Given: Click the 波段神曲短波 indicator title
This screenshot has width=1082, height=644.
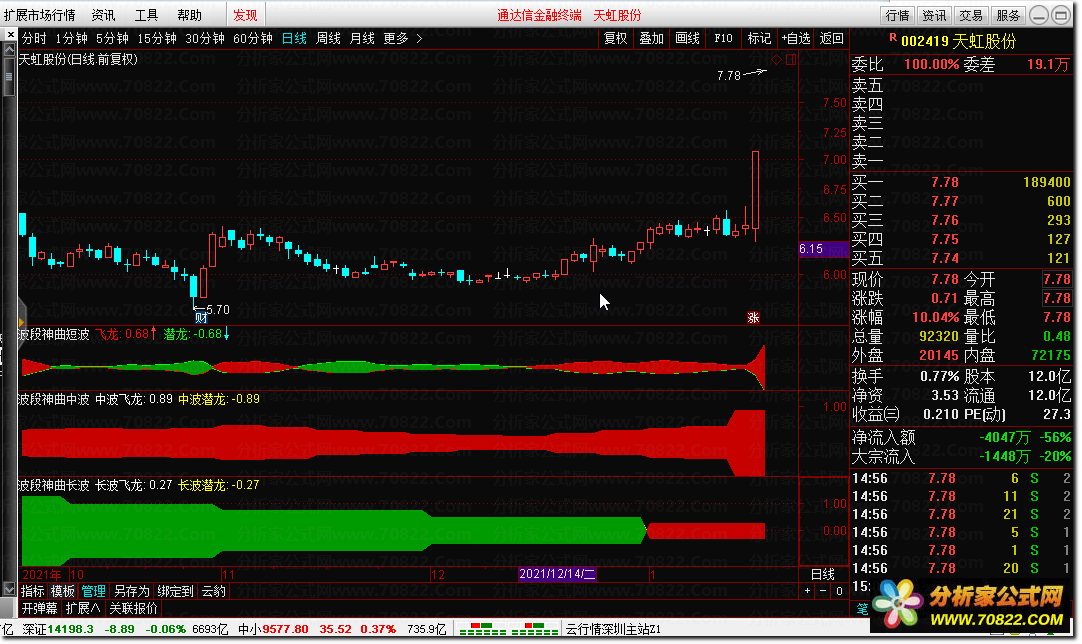Looking at the screenshot, I should pyautogui.click(x=54, y=335).
